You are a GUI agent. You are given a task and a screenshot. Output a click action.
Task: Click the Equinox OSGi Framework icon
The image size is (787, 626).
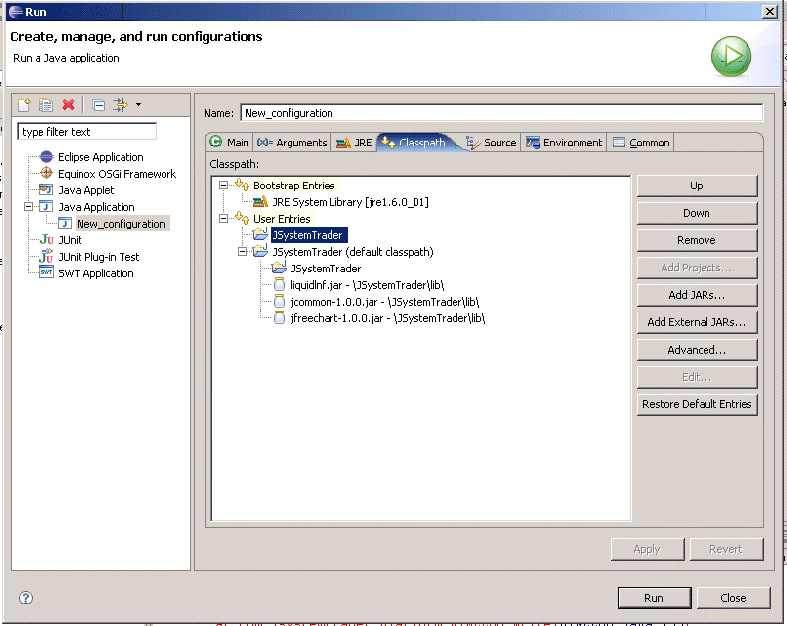click(x=46, y=173)
